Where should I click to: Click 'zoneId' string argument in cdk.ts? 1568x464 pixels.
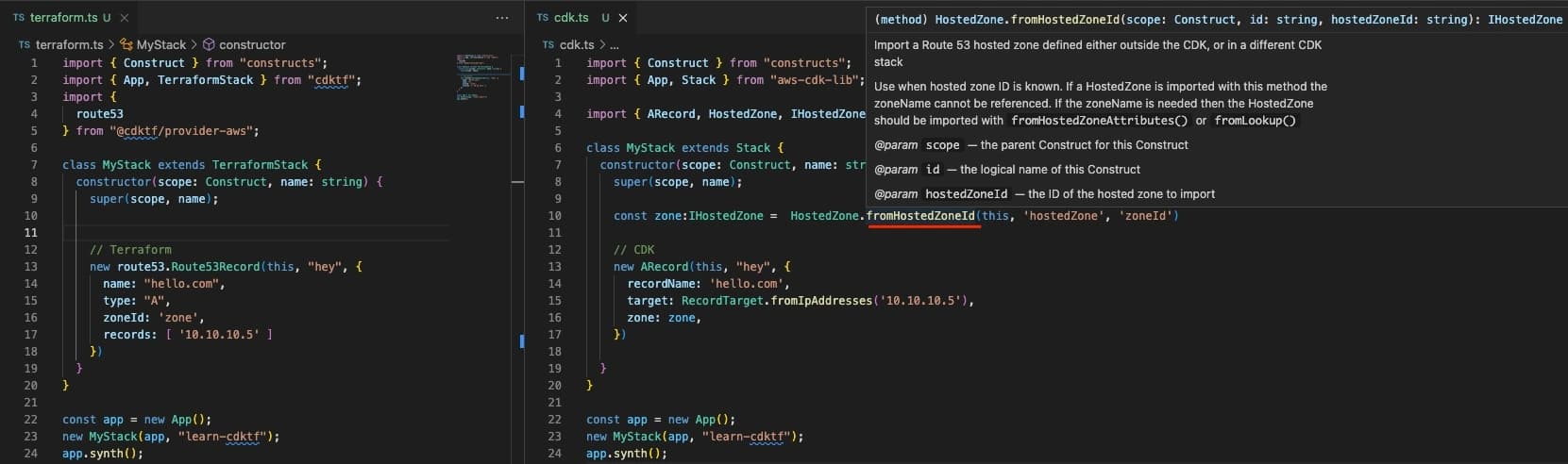(x=1143, y=216)
